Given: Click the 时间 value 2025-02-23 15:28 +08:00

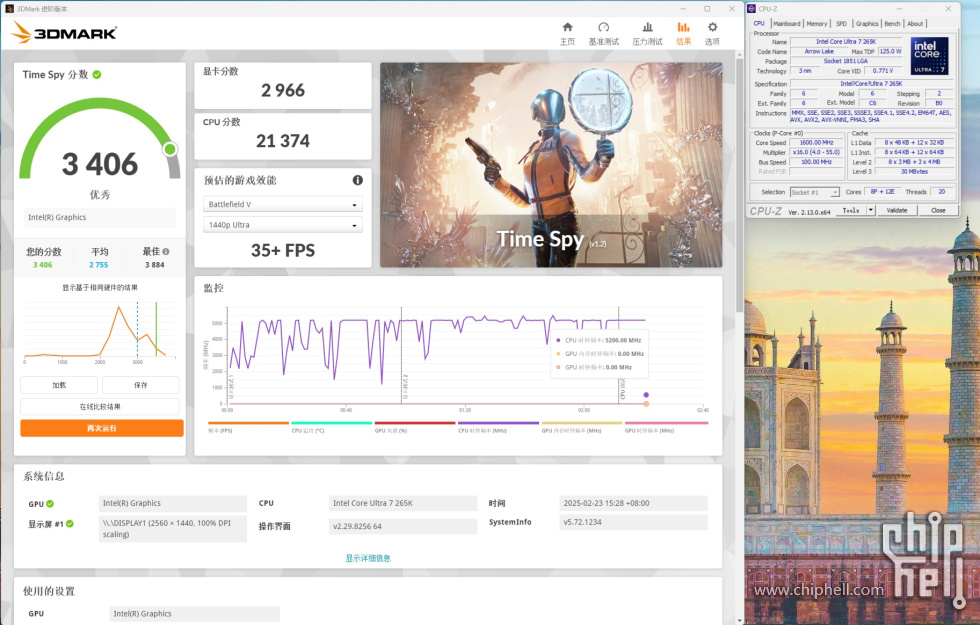Looking at the screenshot, I should [634, 503].
